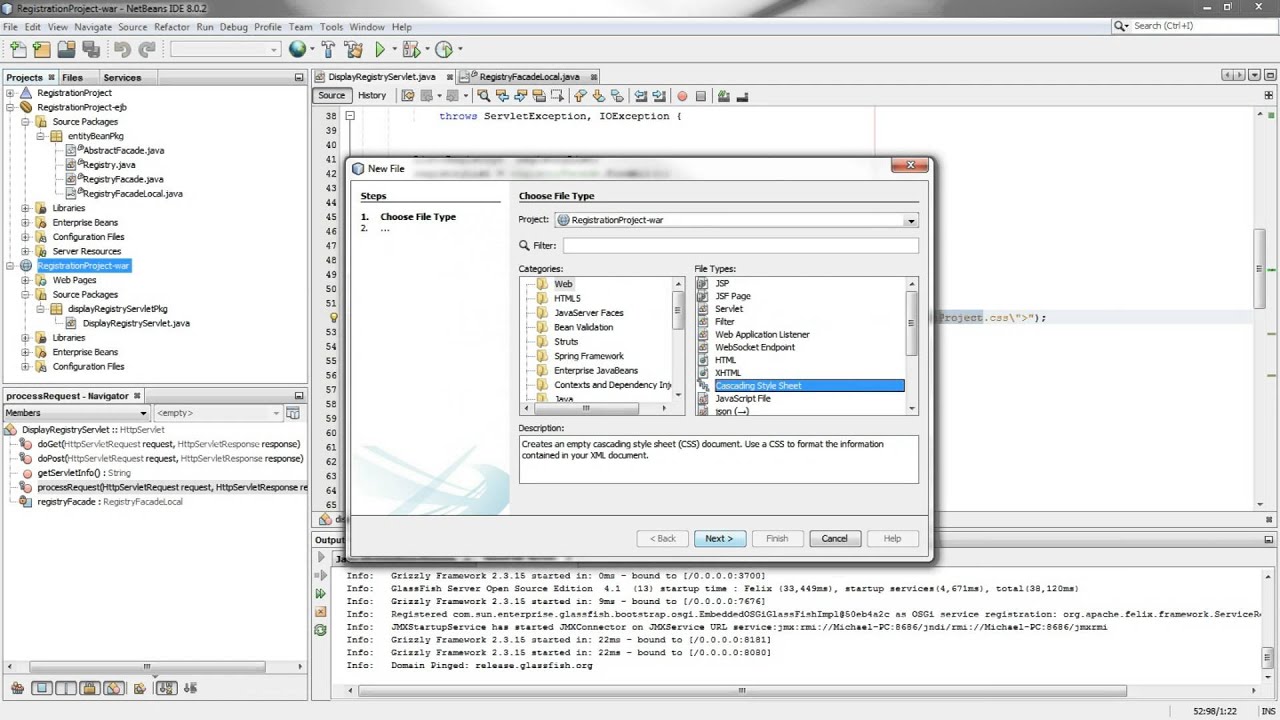Switch to the Services tab

click(122, 77)
